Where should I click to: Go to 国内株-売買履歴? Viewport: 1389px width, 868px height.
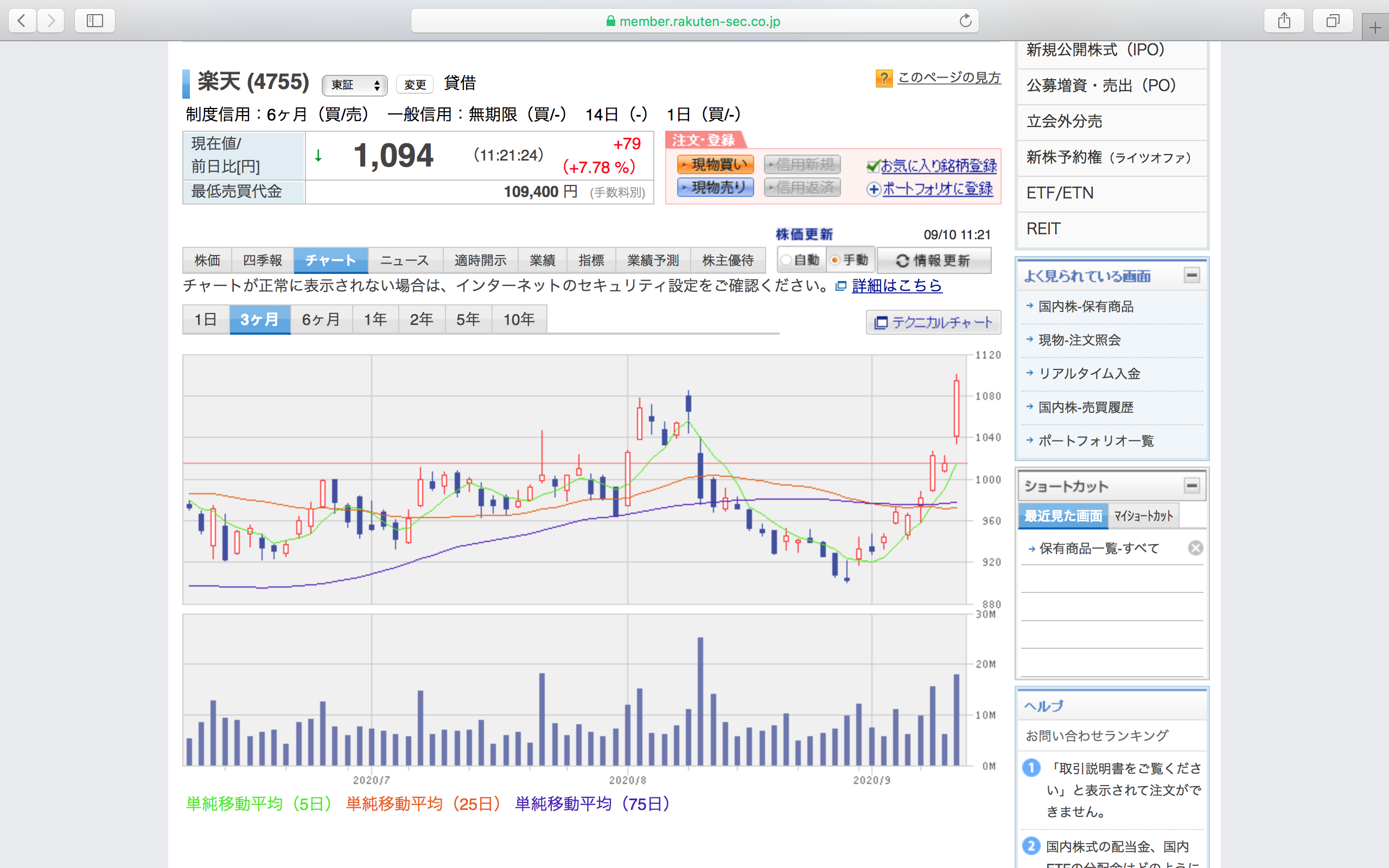pos(1086,407)
